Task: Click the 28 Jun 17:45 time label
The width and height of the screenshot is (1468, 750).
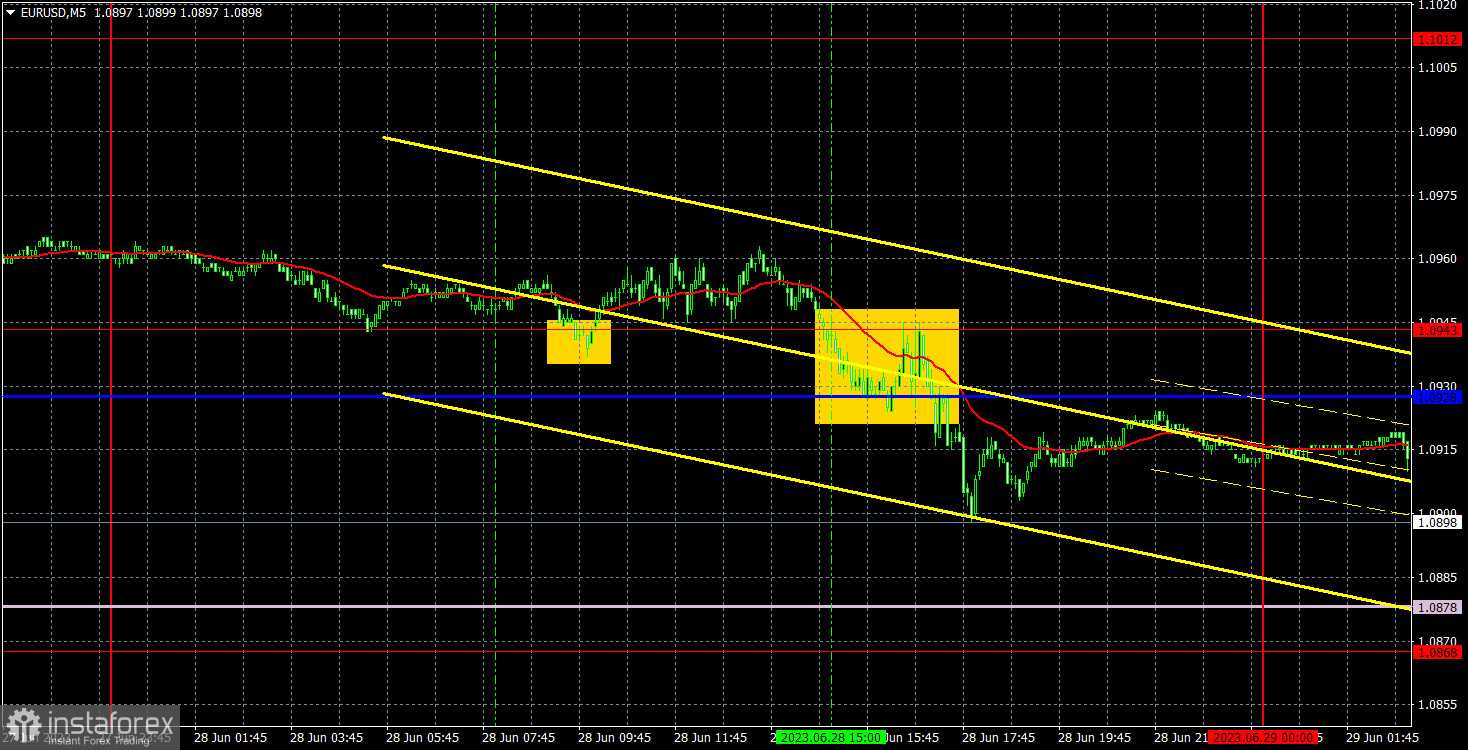Action: click(998, 738)
